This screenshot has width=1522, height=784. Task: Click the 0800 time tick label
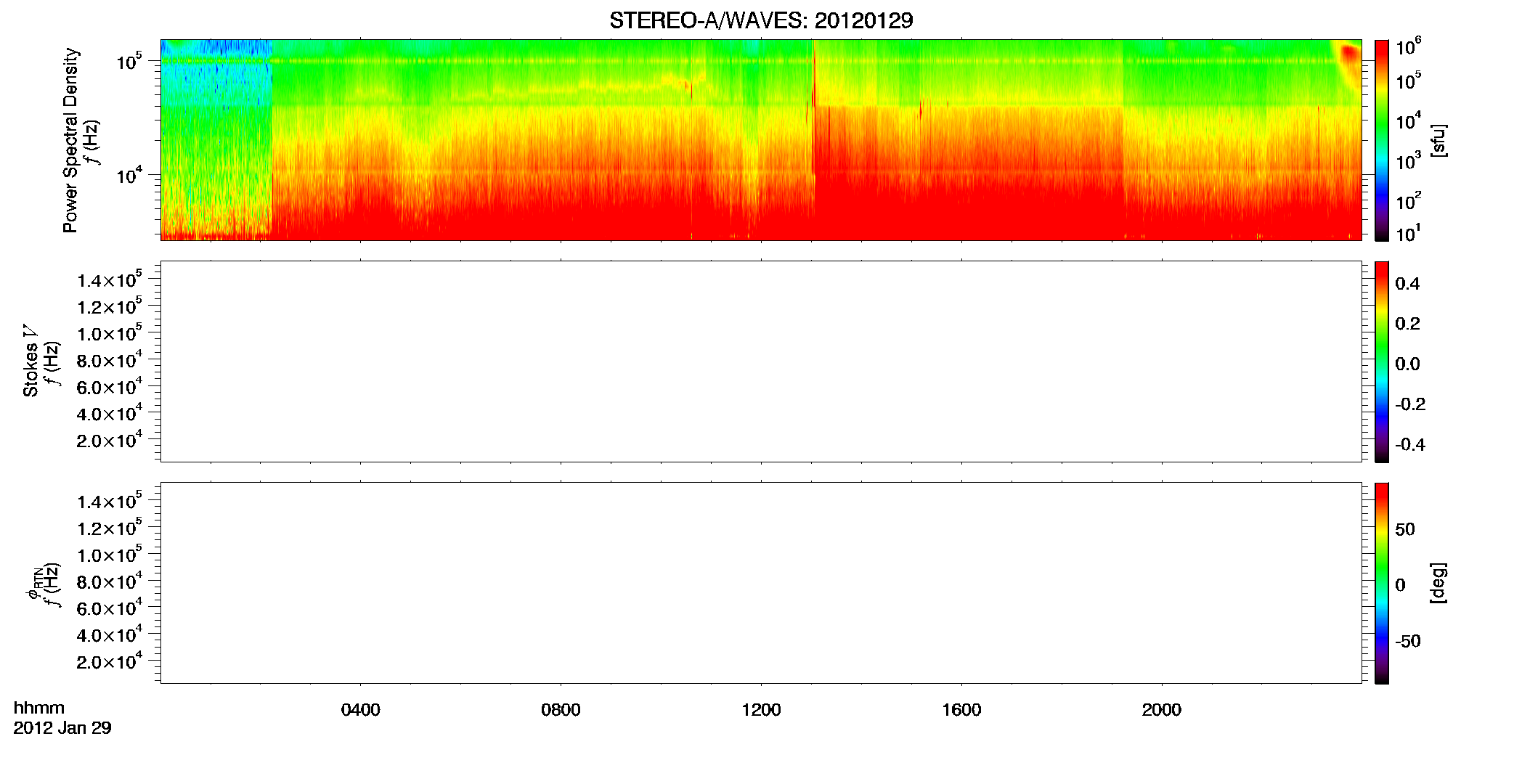[561, 709]
